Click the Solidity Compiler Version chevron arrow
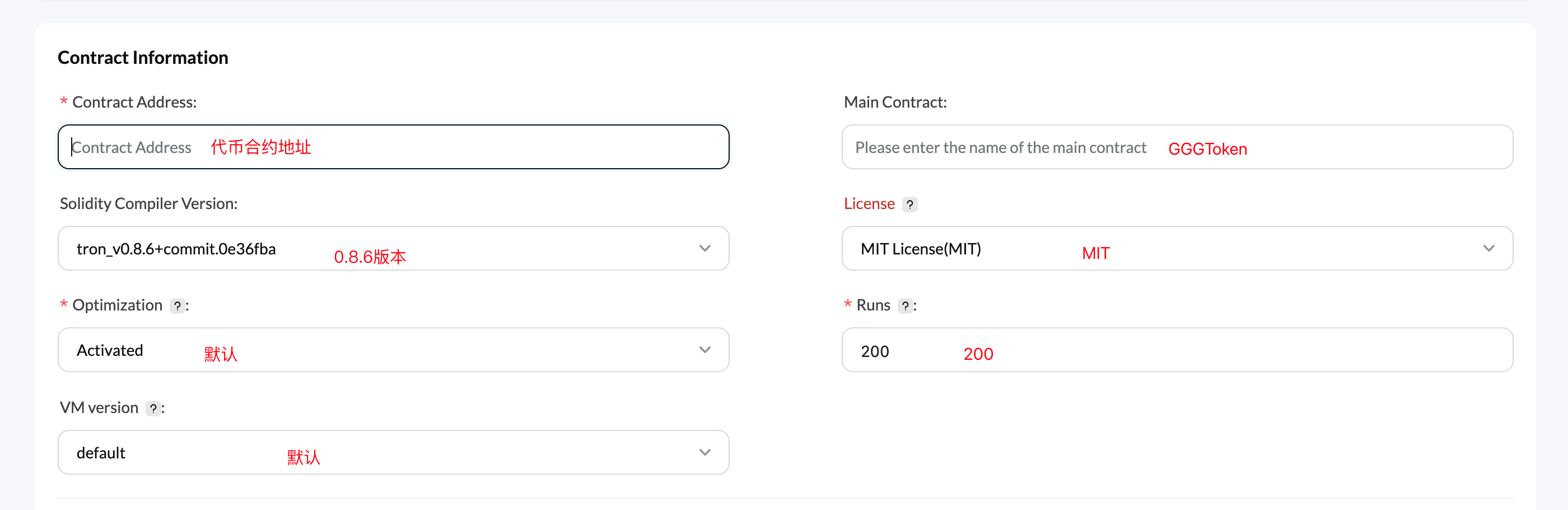 (x=705, y=249)
